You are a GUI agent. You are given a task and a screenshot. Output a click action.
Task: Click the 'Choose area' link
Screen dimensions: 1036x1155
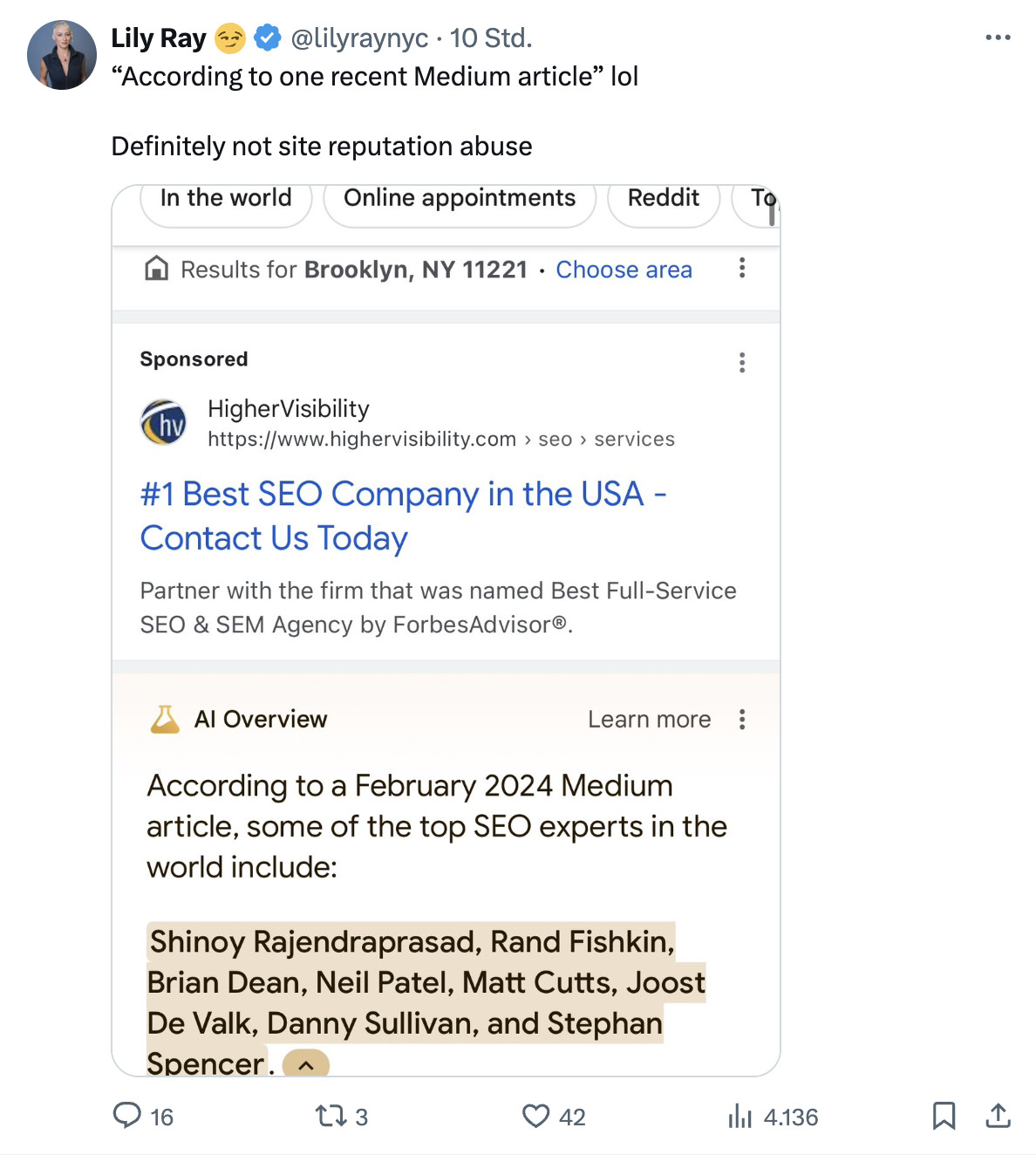pos(624,270)
